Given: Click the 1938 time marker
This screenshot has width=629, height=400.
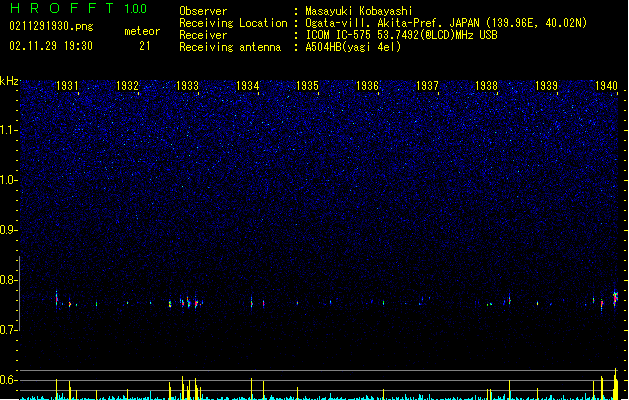Looking at the screenshot, I should click(486, 86).
